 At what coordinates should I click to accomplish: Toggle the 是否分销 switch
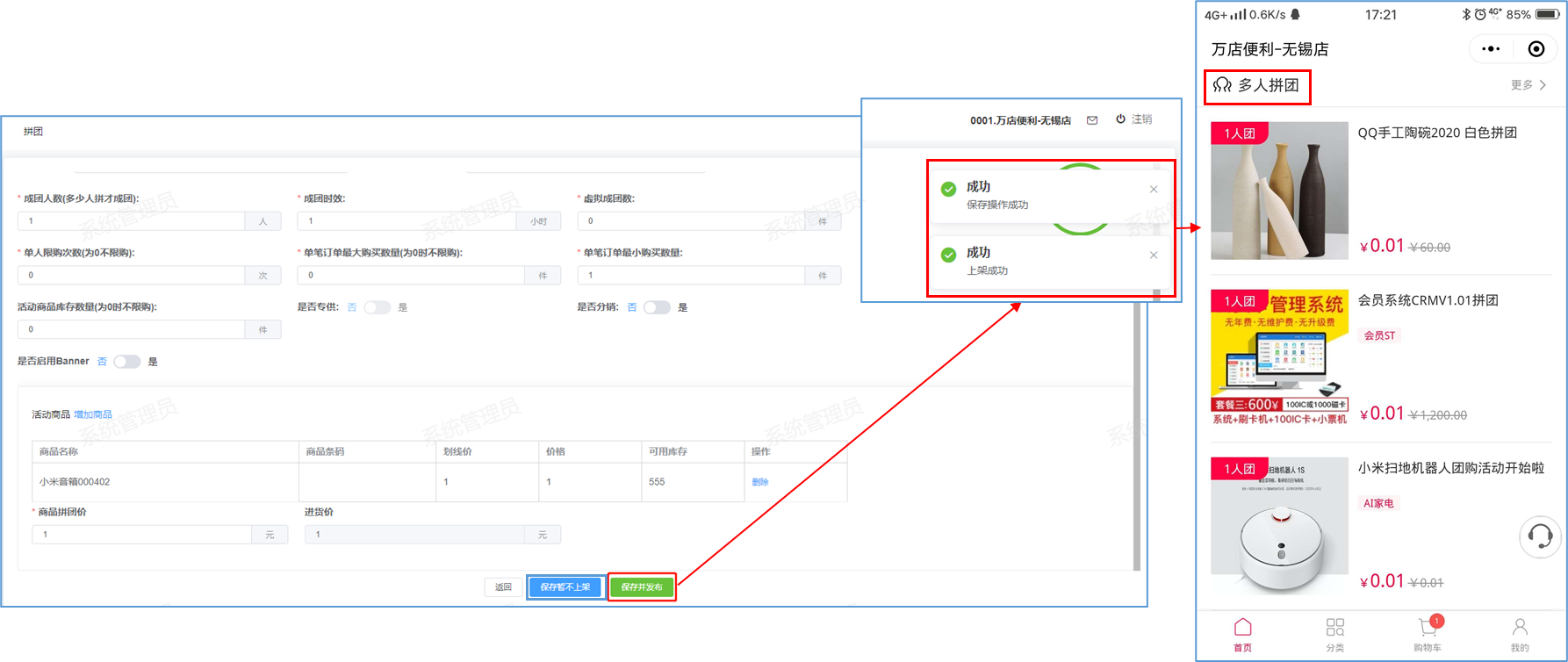click(657, 307)
